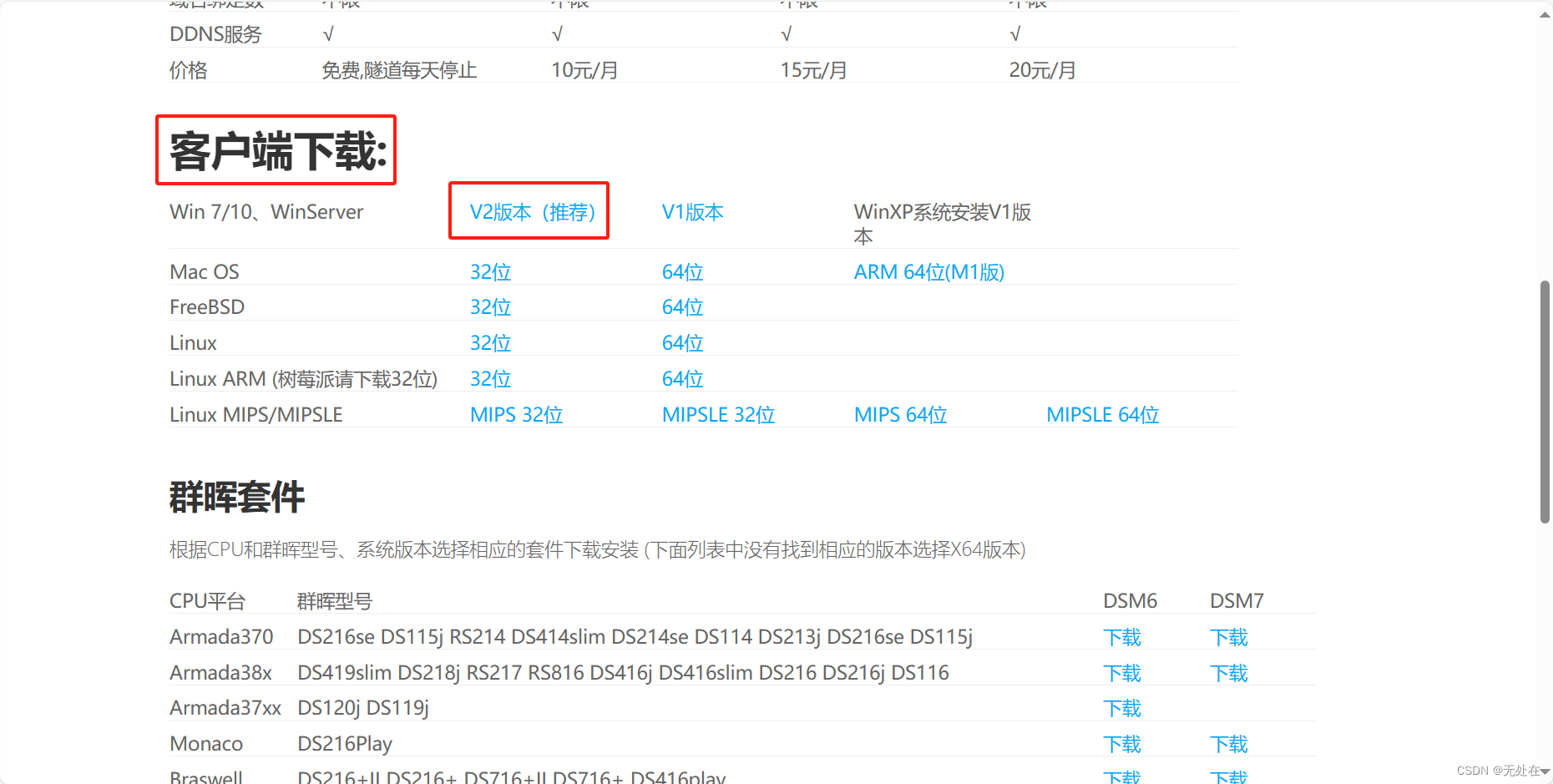Click the Linux ARM (树莓派请下载32位) label
This screenshot has height=784, width=1553.
(x=303, y=379)
